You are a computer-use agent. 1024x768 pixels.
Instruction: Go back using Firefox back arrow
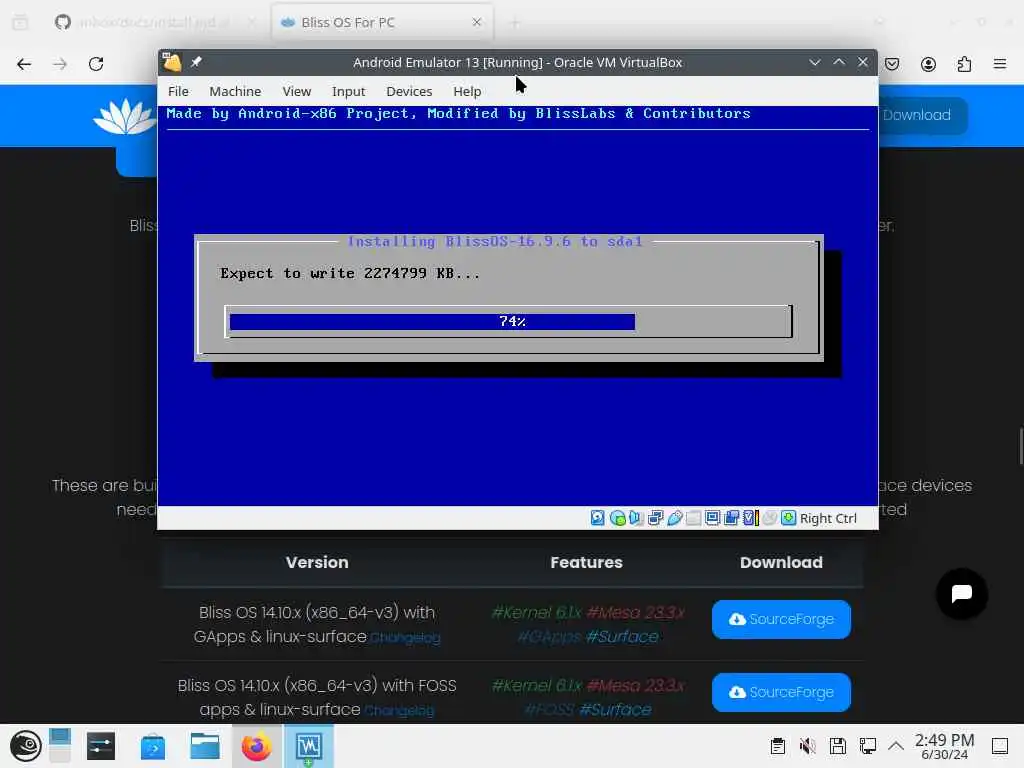(x=24, y=64)
